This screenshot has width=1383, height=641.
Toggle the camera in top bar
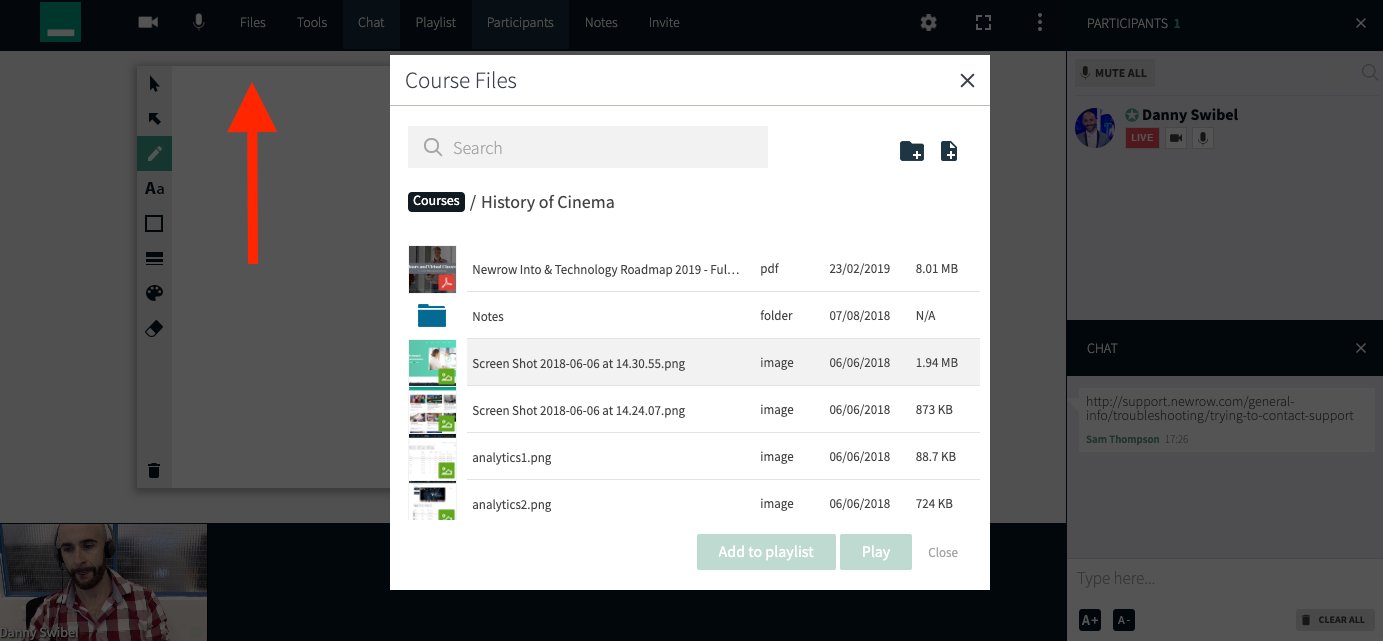(149, 22)
